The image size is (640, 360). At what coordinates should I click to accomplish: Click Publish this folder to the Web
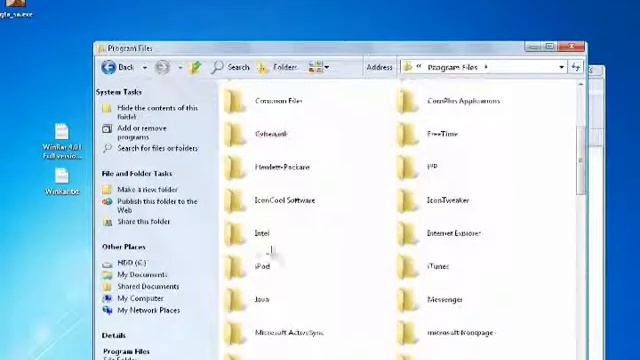tap(157, 205)
